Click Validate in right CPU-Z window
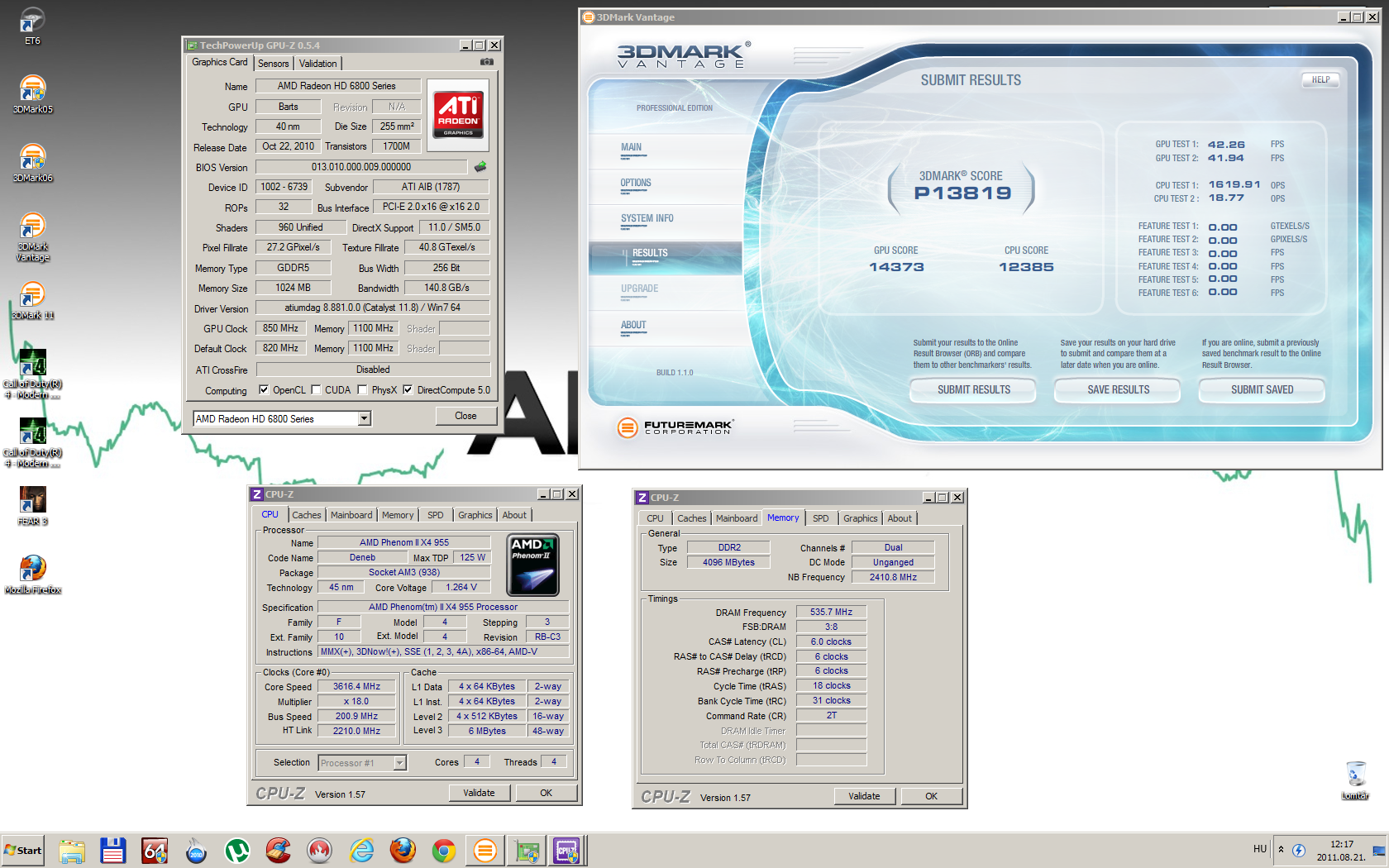The height and width of the screenshot is (868, 1389). [864, 796]
